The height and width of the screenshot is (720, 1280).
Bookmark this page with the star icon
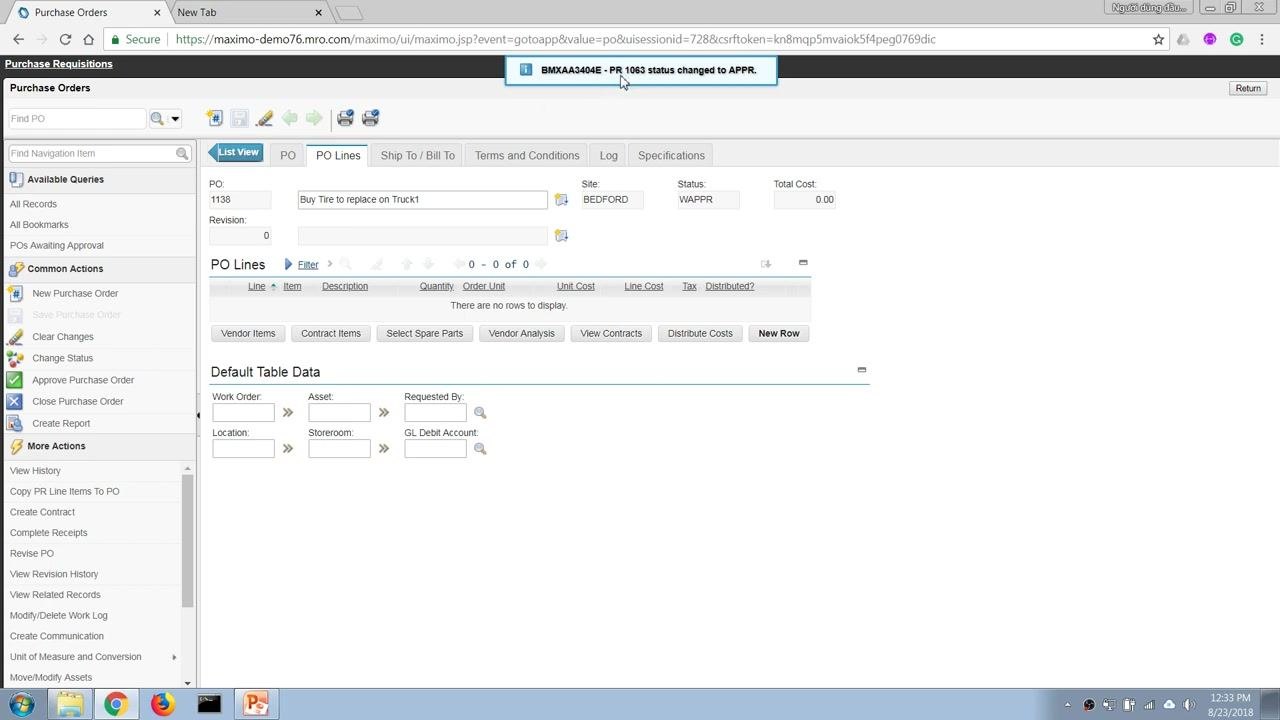[1158, 39]
